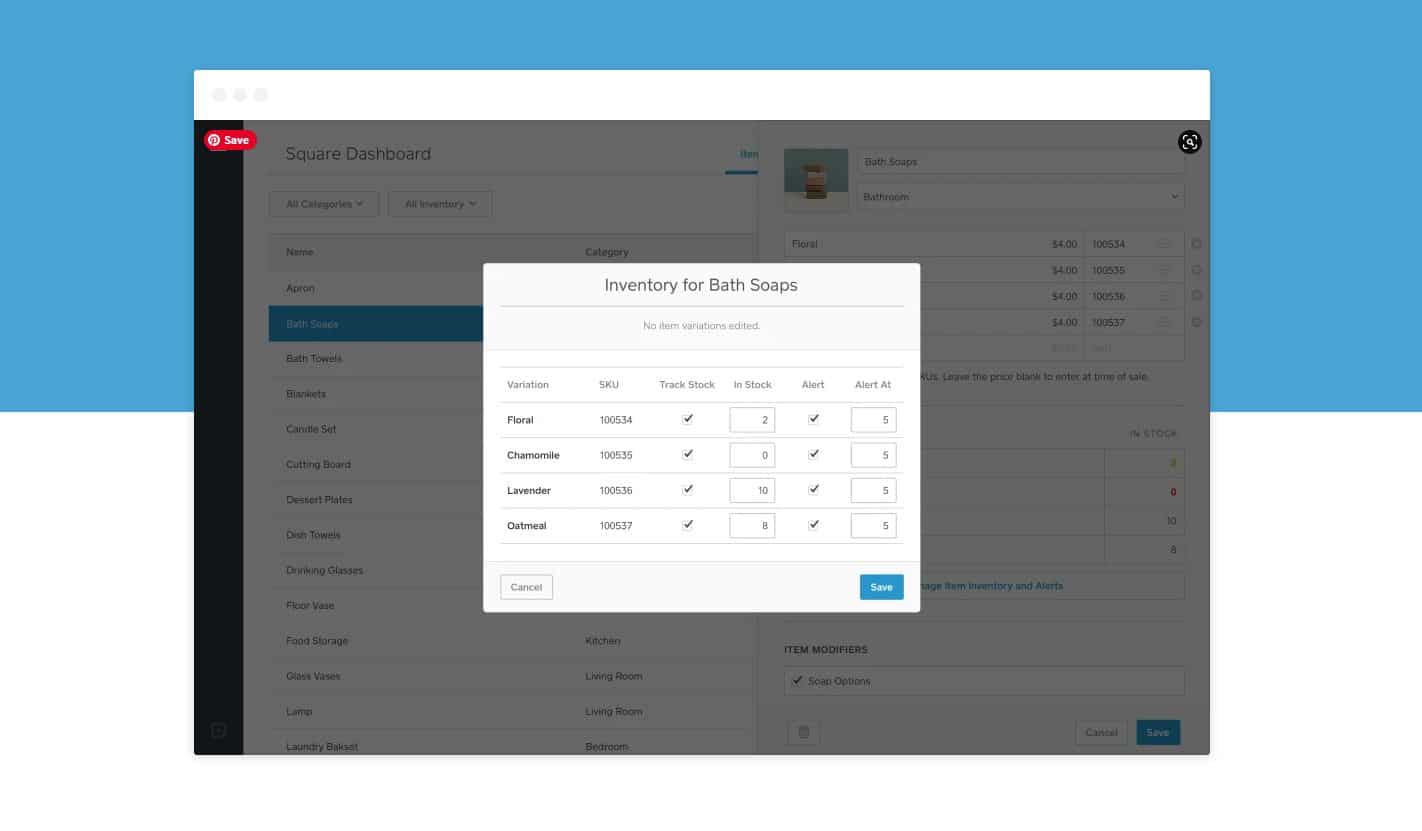Toggle Track Stock for Oatmeal
The image size is (1422, 831).
point(687,524)
